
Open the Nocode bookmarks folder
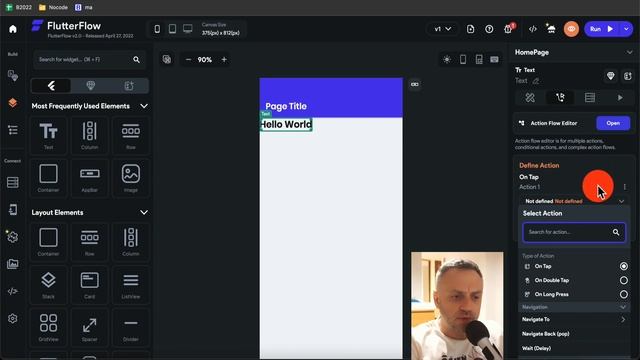(53, 7)
